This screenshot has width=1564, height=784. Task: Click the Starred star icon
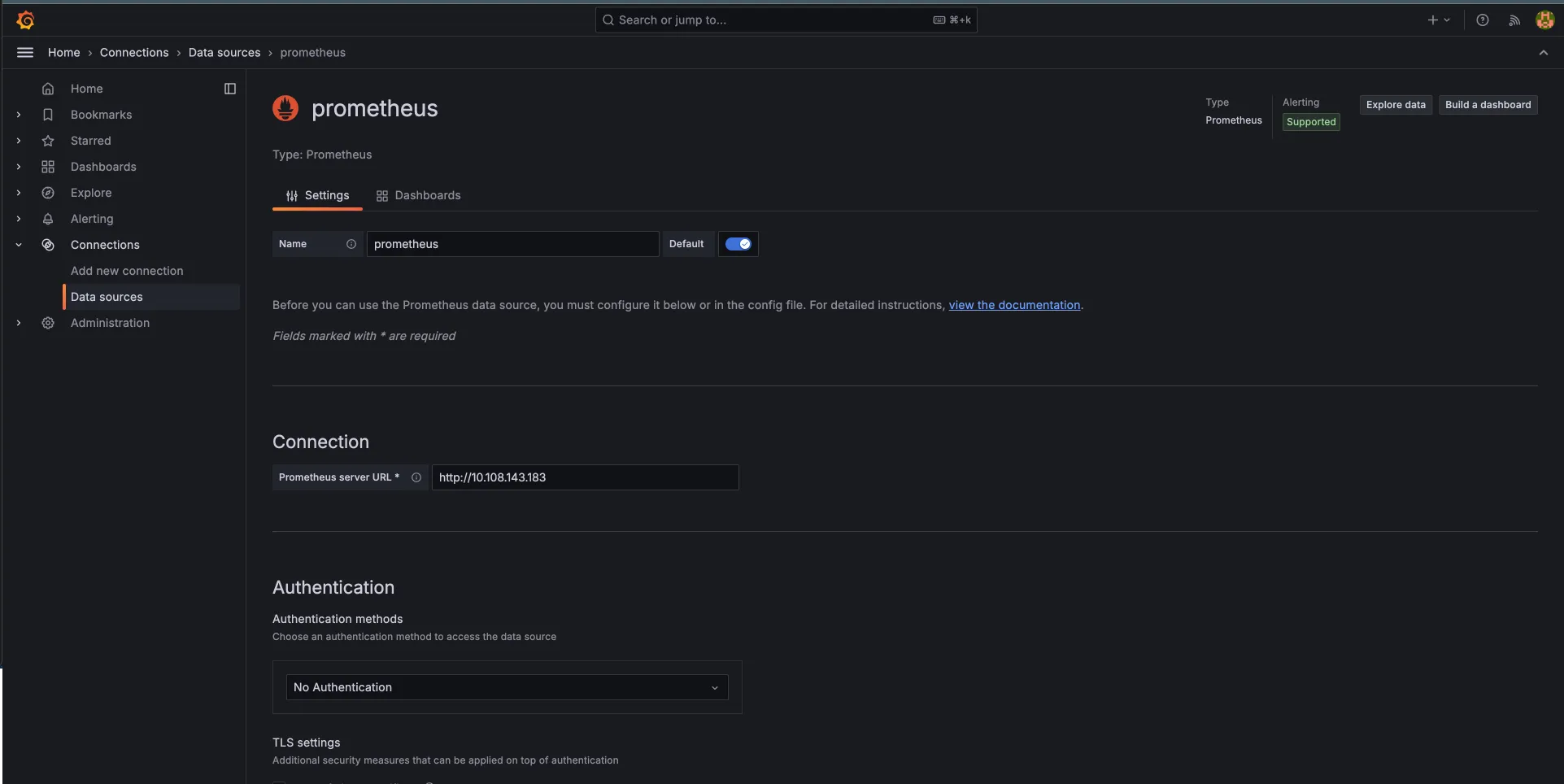pyautogui.click(x=48, y=141)
